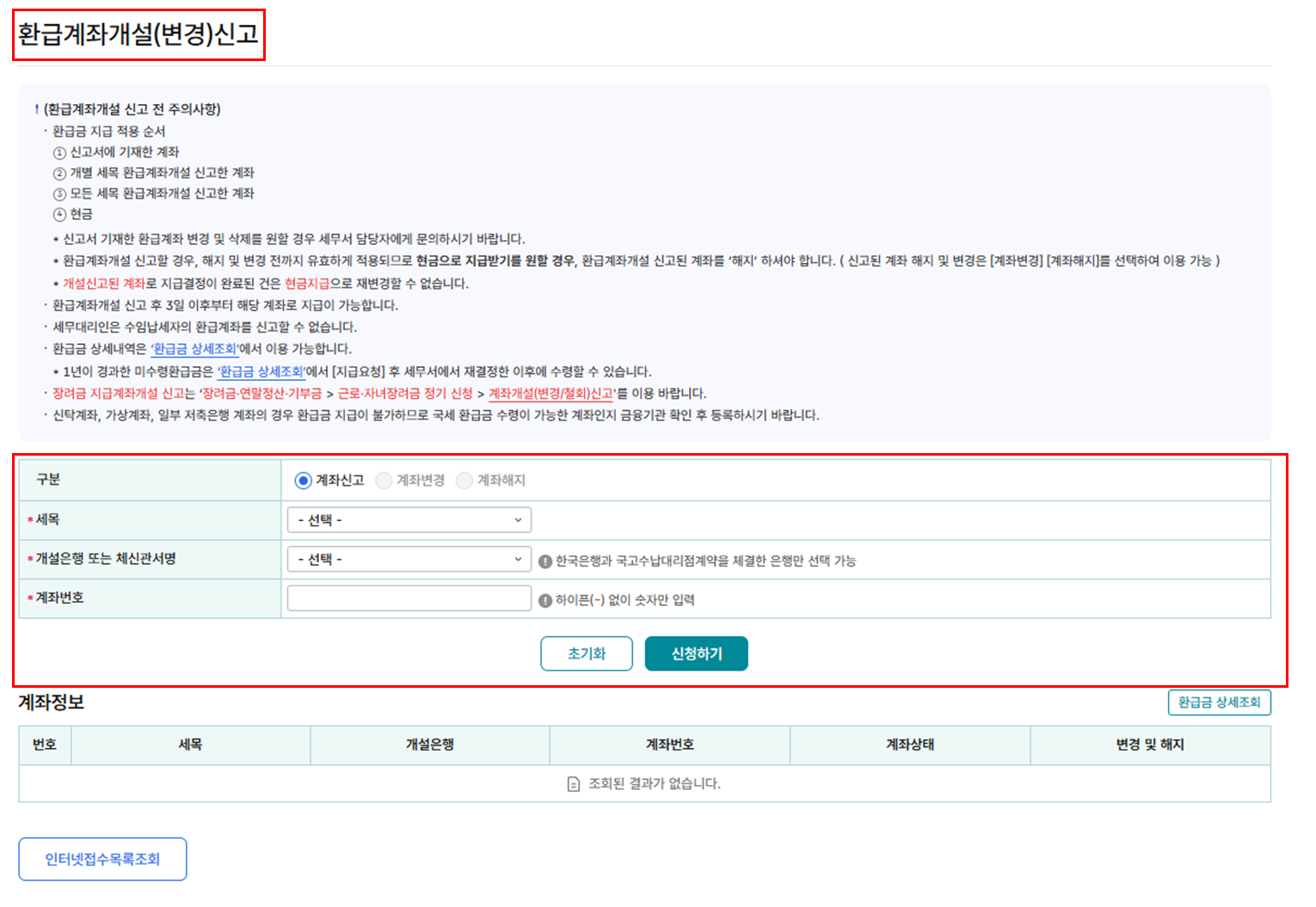Click the 번호 column header in 계좌정보
Image resolution: width=1316 pixels, height=907 pixels.
click(45, 745)
